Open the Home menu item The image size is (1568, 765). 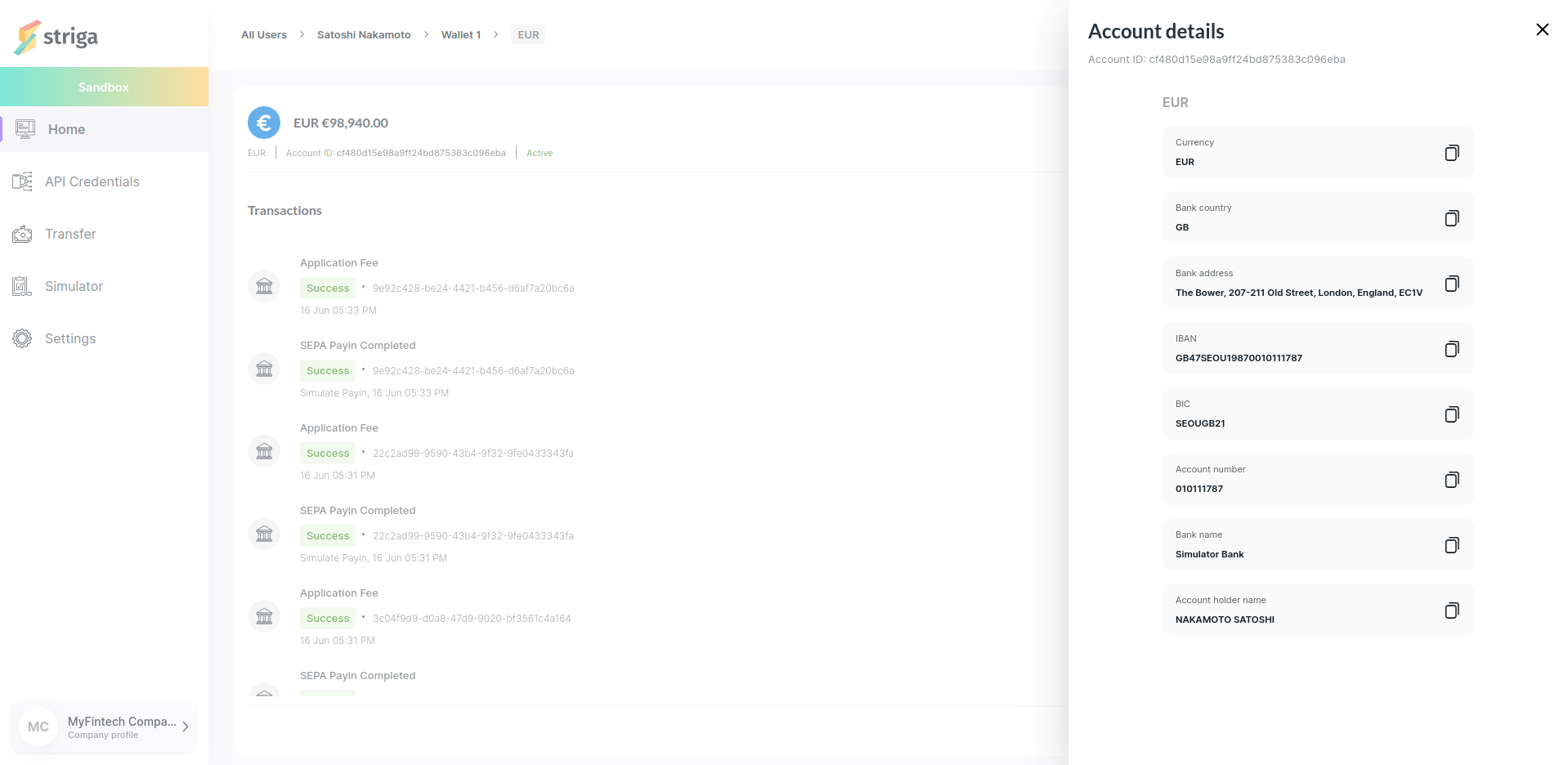pos(105,129)
